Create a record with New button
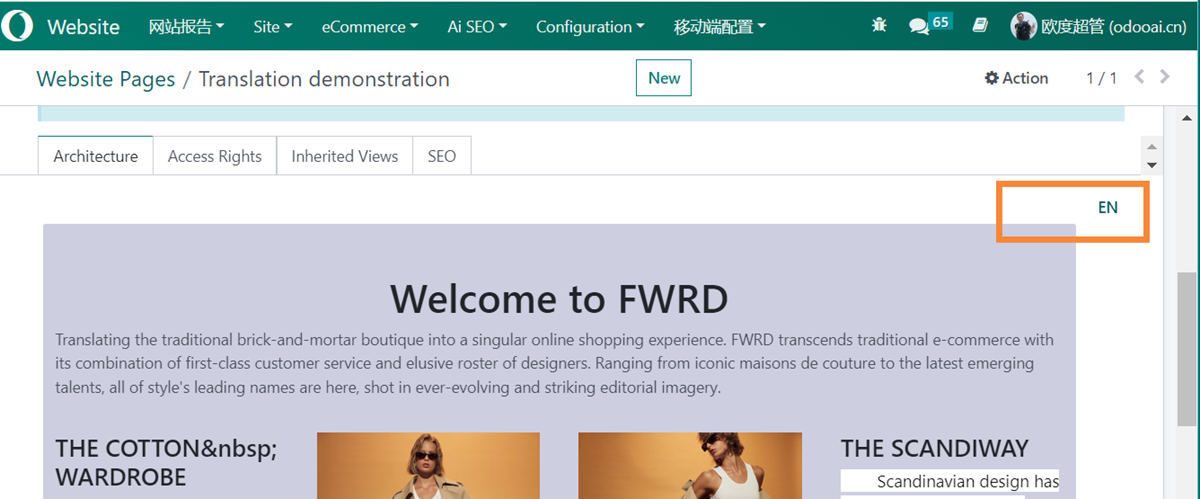 [664, 78]
